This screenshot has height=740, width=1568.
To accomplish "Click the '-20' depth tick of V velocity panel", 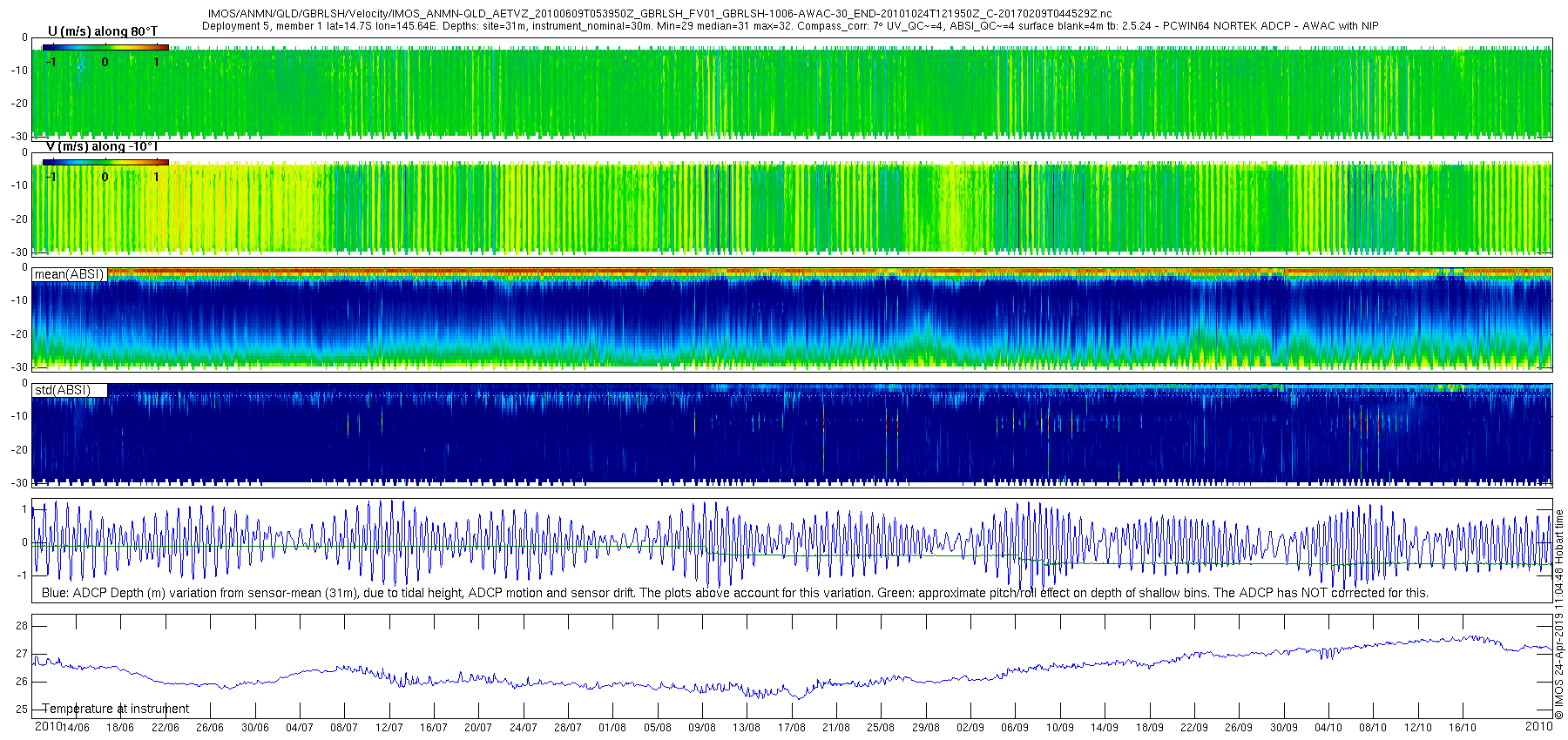I will (19, 219).
